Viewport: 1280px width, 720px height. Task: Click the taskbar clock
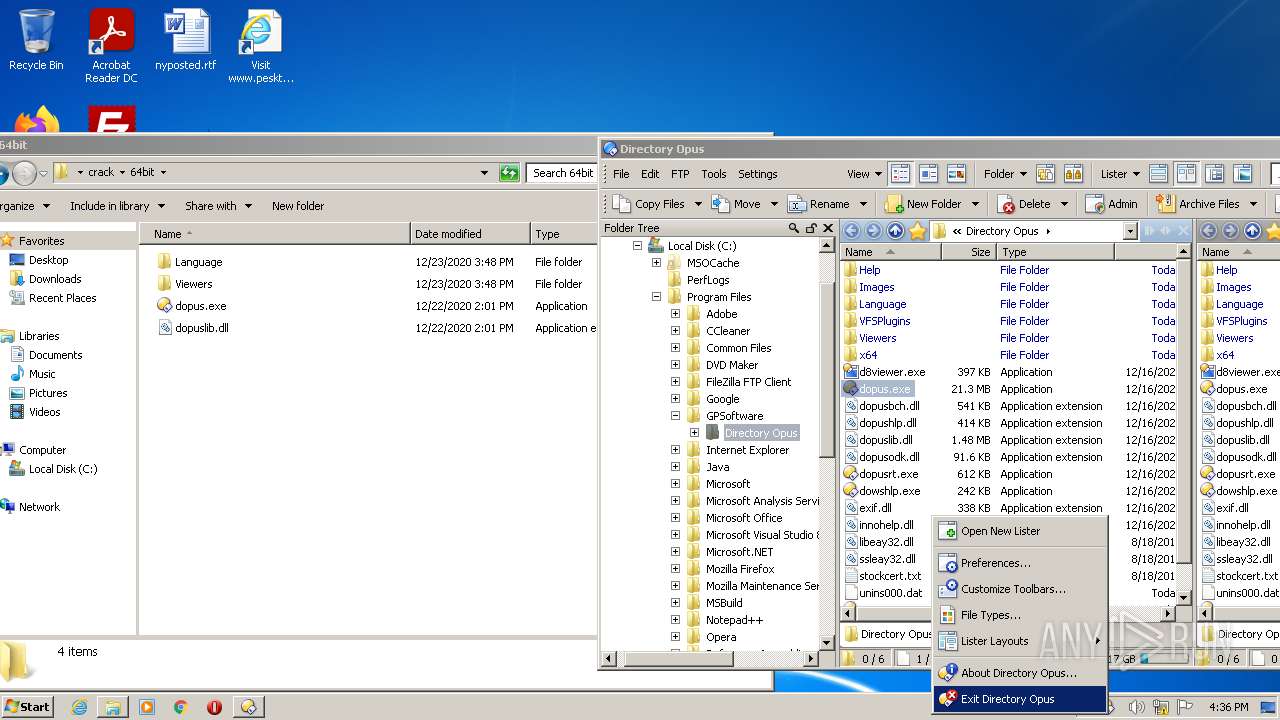point(1228,707)
